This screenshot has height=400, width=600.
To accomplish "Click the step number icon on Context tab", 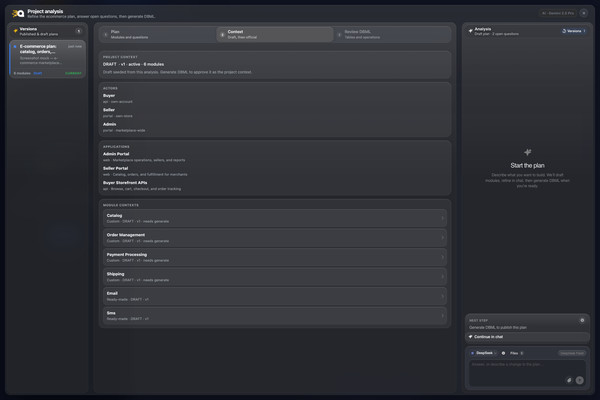I will 222,35.
